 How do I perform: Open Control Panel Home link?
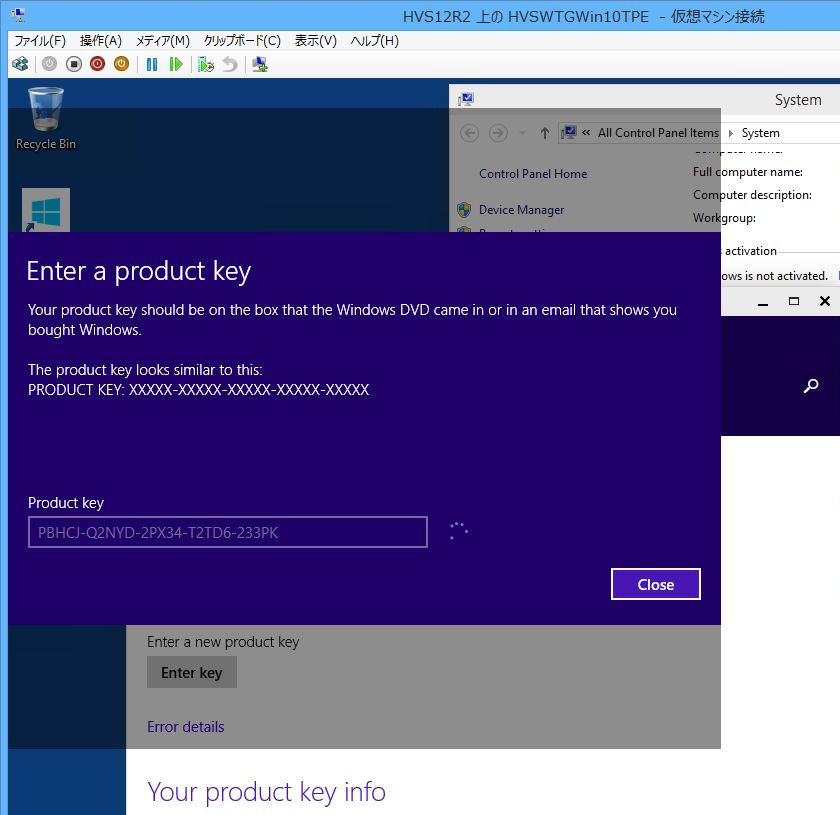pyautogui.click(x=533, y=174)
